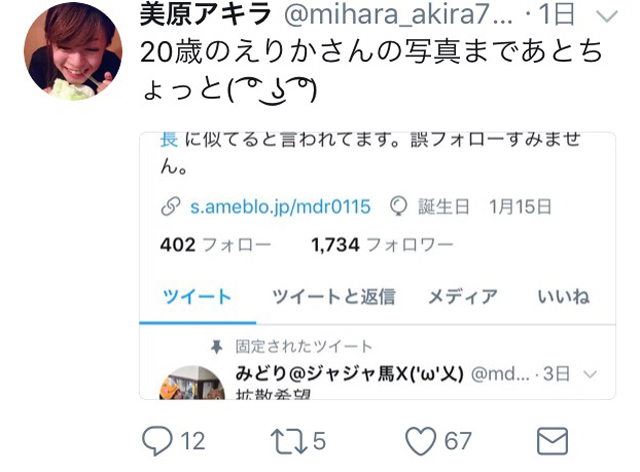Image resolution: width=640 pixels, height=472 pixels.
Task: Share via the envelope message icon
Action: click(x=552, y=441)
